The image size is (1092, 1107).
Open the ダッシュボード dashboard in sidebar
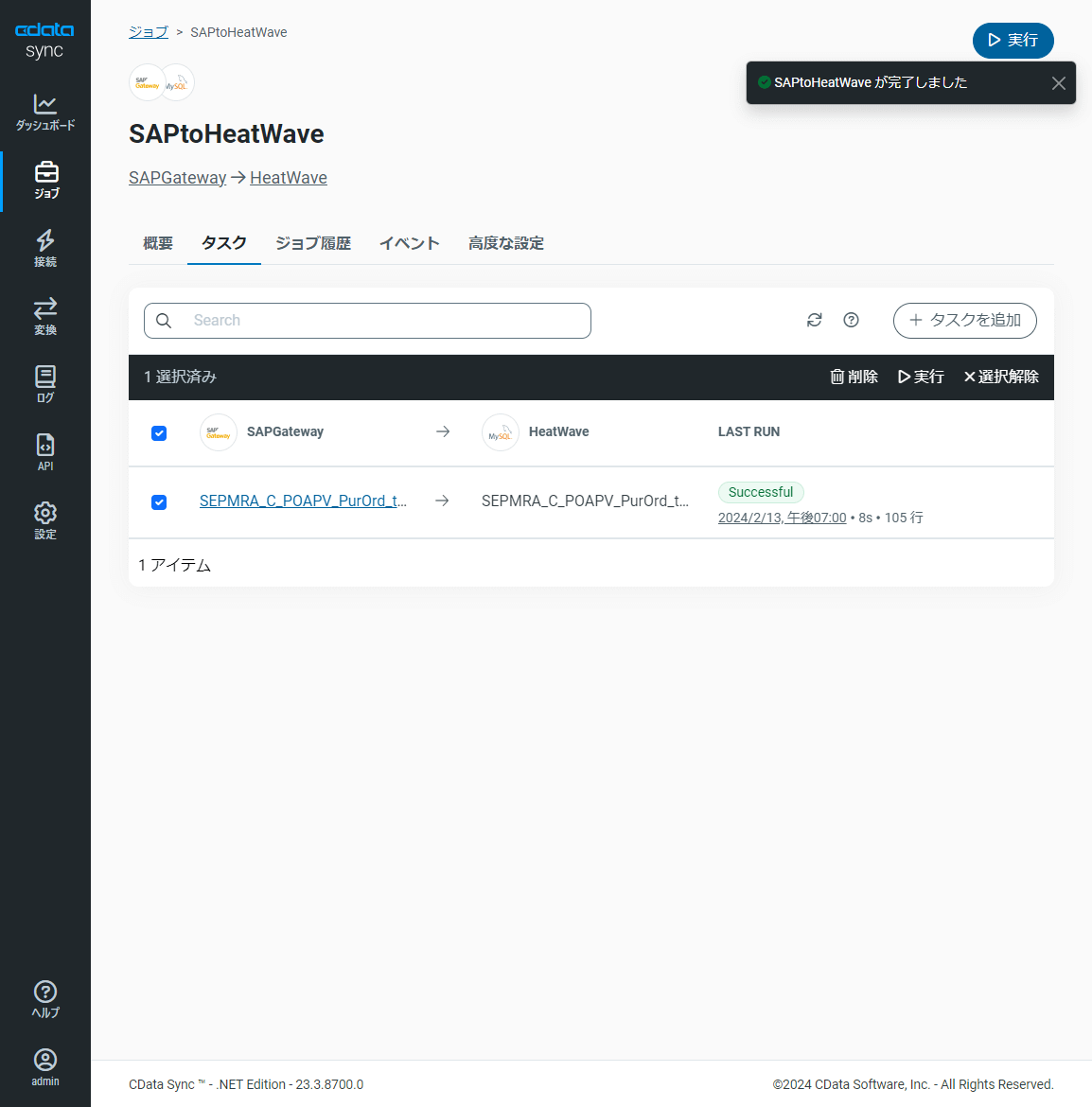45,113
